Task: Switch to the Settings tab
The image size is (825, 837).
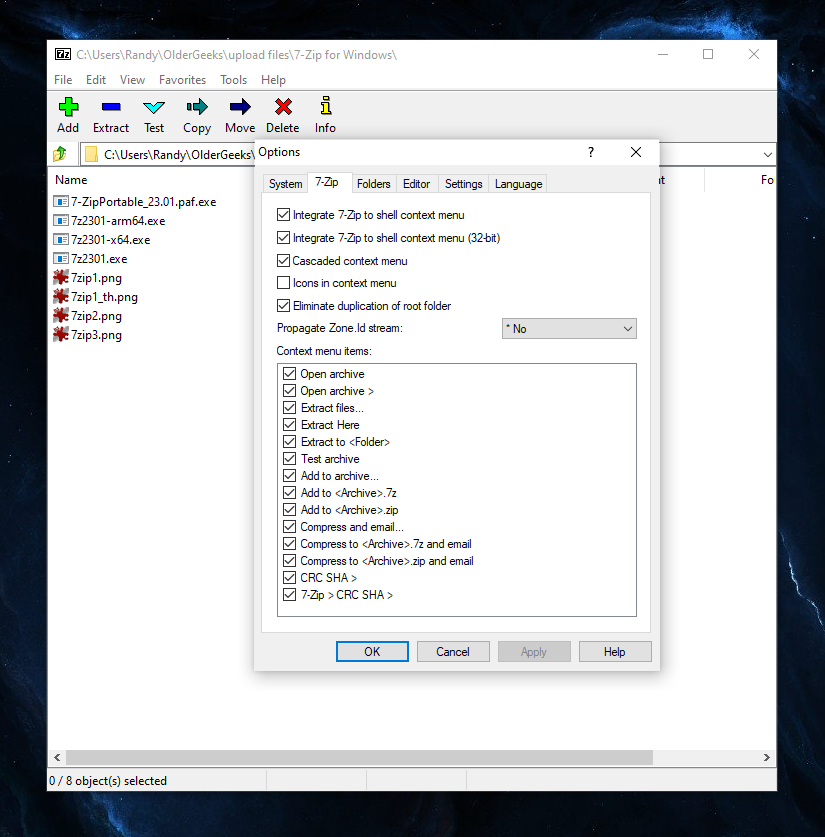Action: click(464, 184)
